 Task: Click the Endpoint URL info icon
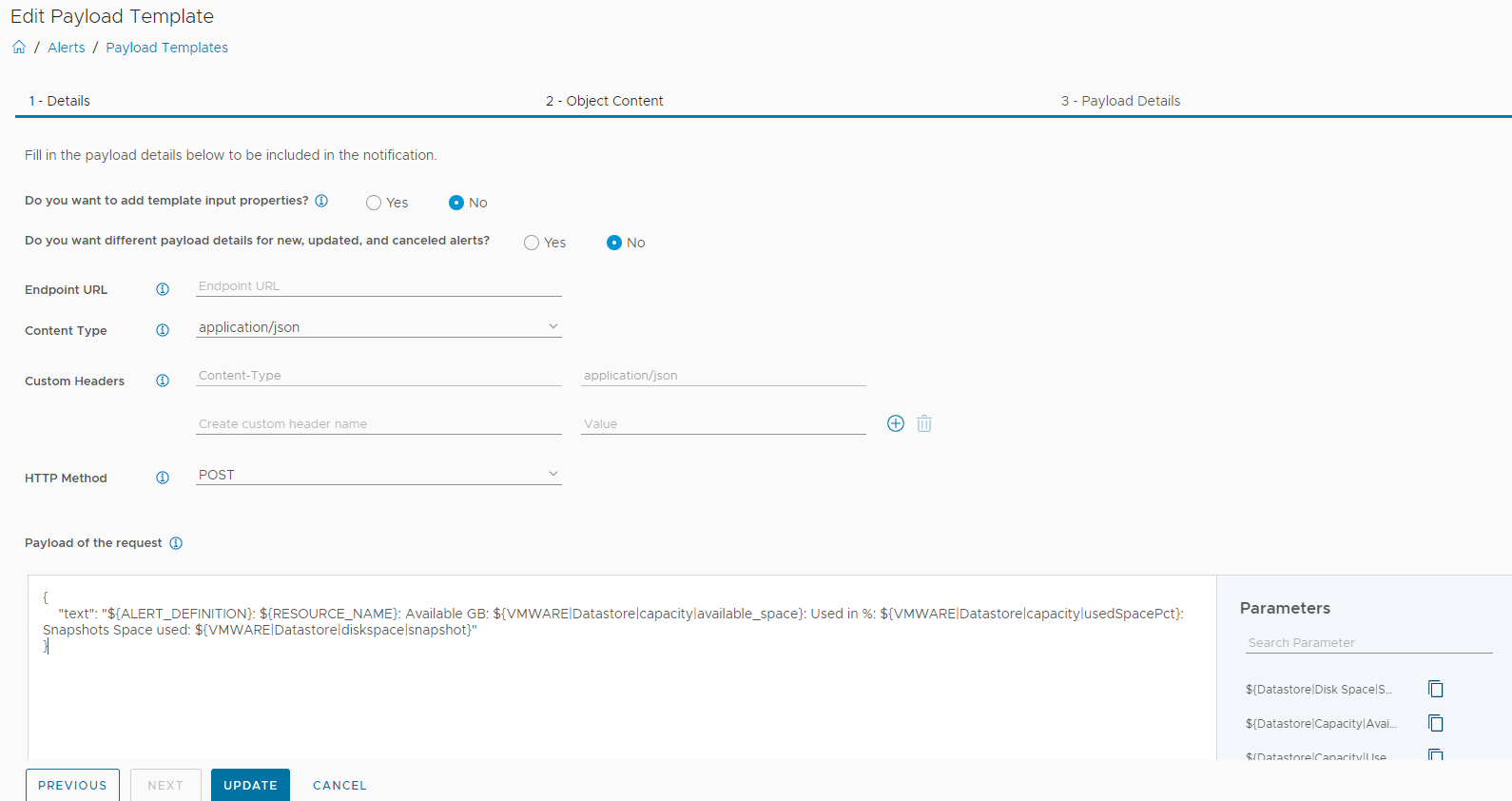(163, 289)
